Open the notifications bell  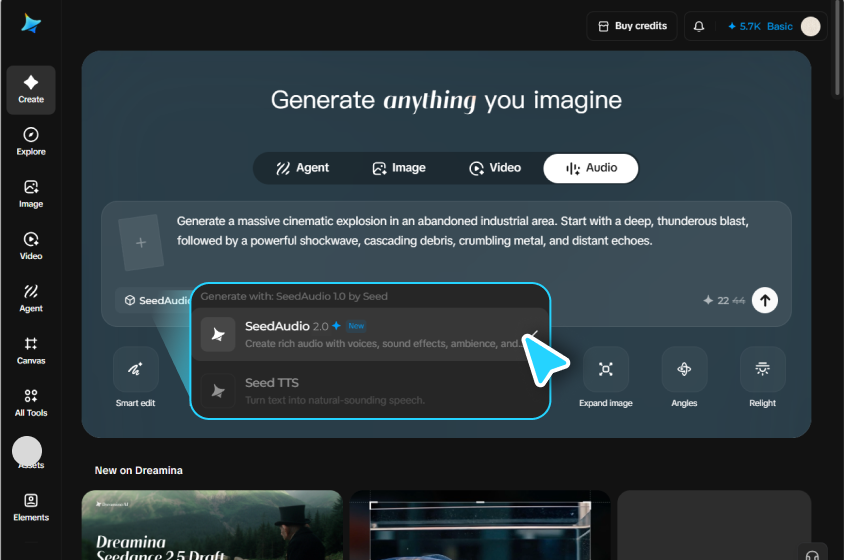699,26
